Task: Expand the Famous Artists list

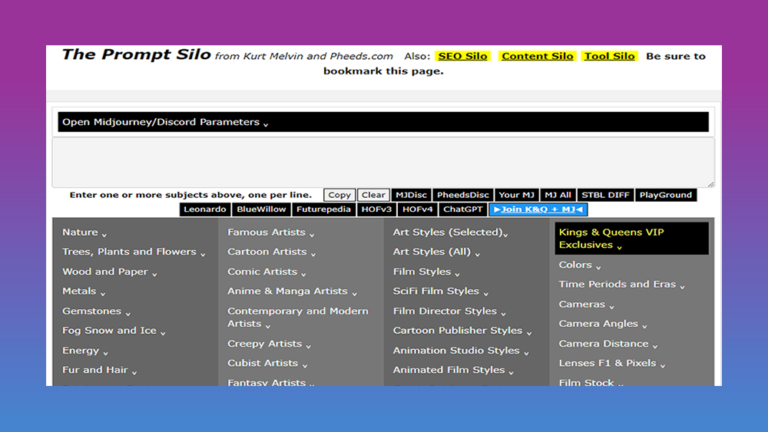Action: pos(271,233)
